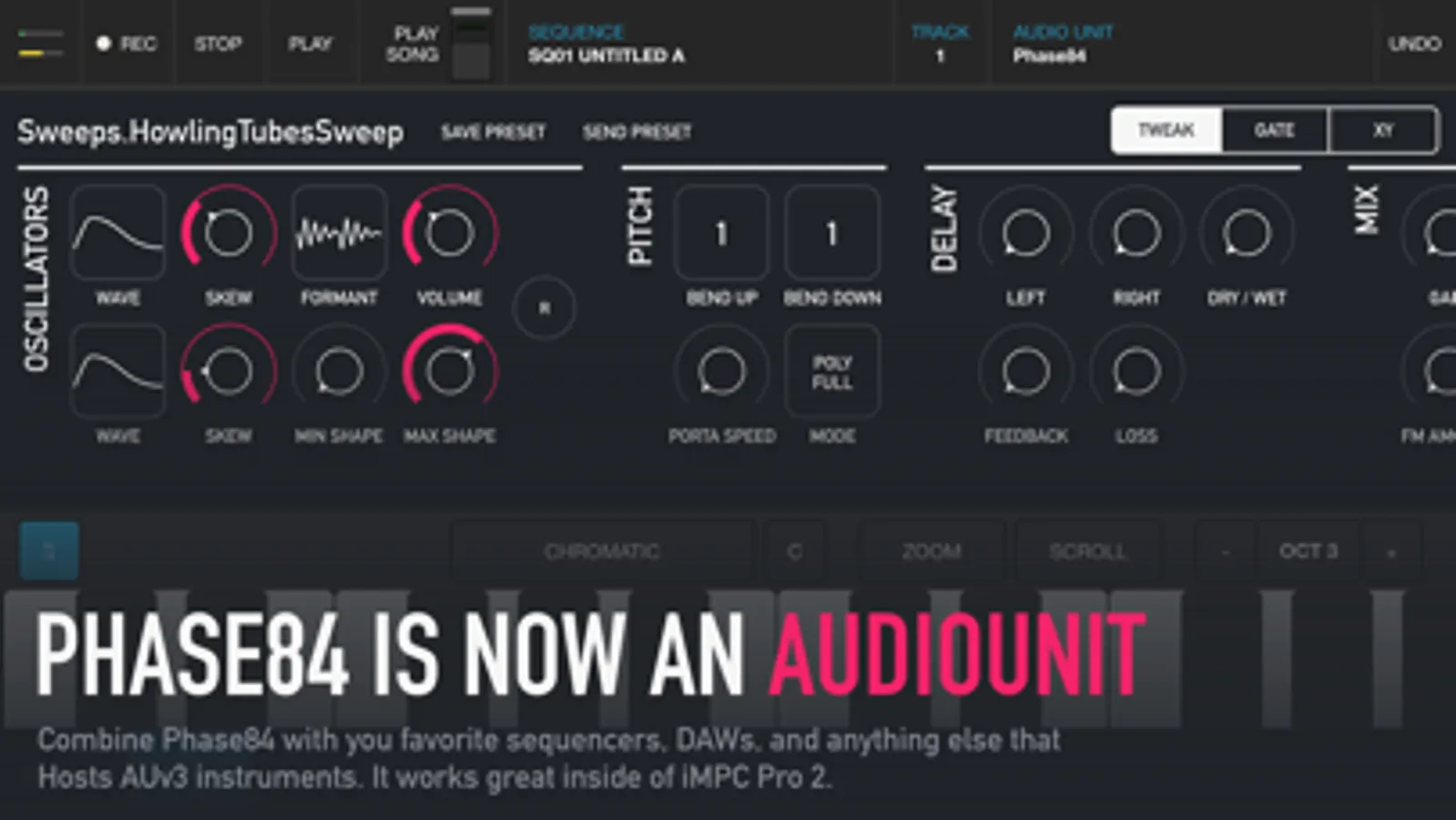The height and width of the screenshot is (820, 1456).
Task: Click the delay LEFT knob
Action: coord(1025,232)
